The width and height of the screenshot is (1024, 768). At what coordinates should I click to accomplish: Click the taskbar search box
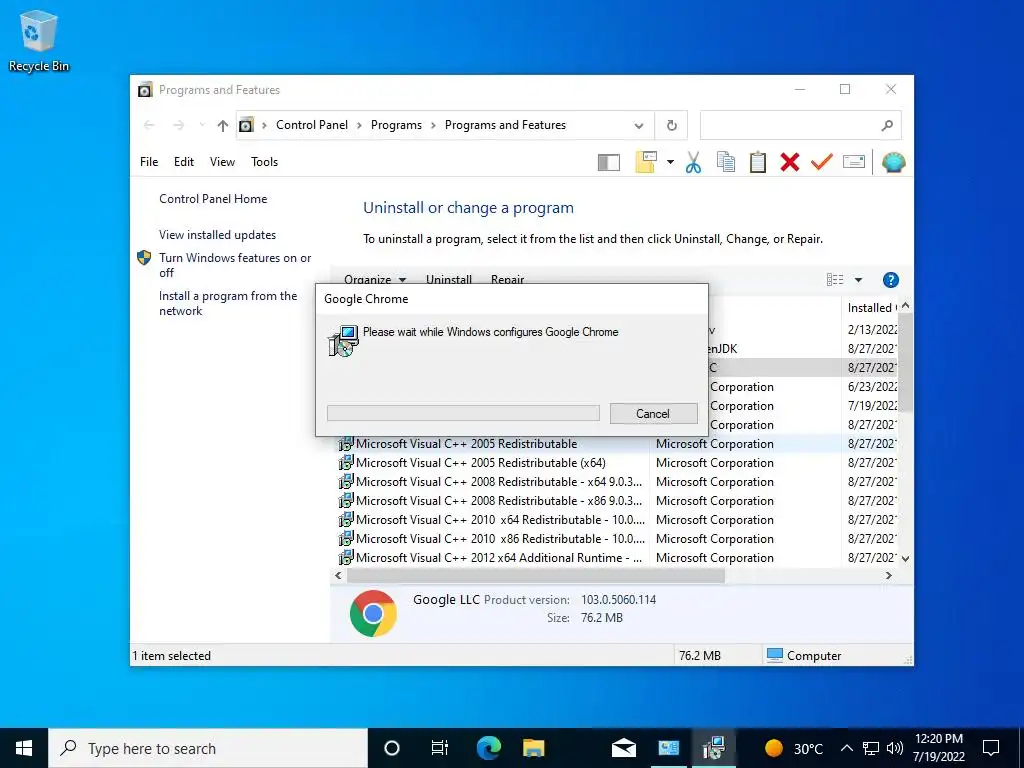pyautogui.click(x=208, y=748)
